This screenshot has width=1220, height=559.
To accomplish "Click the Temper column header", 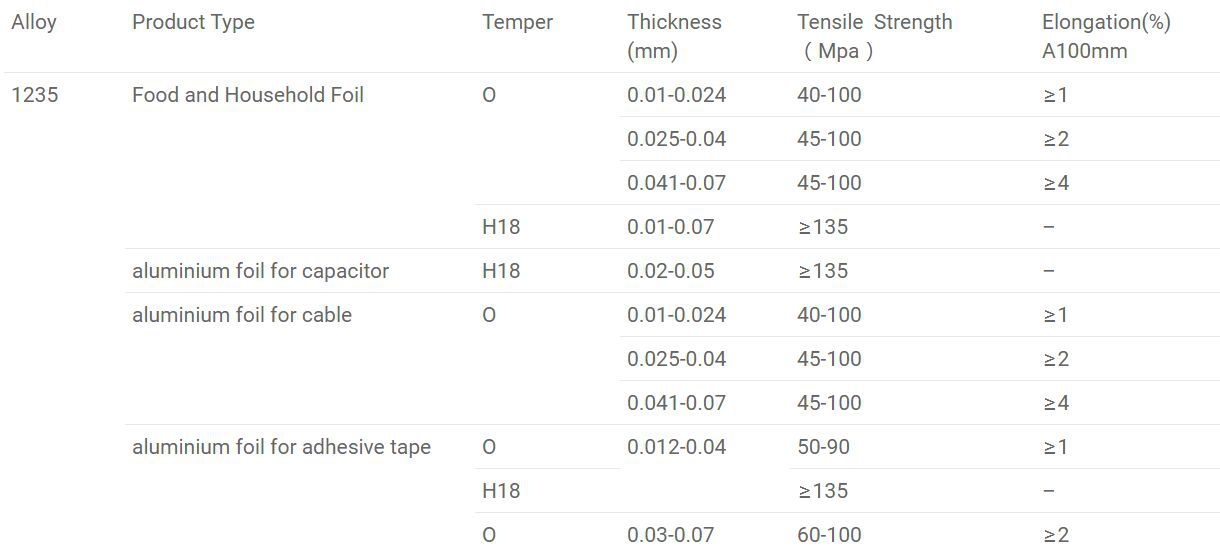I will [517, 22].
